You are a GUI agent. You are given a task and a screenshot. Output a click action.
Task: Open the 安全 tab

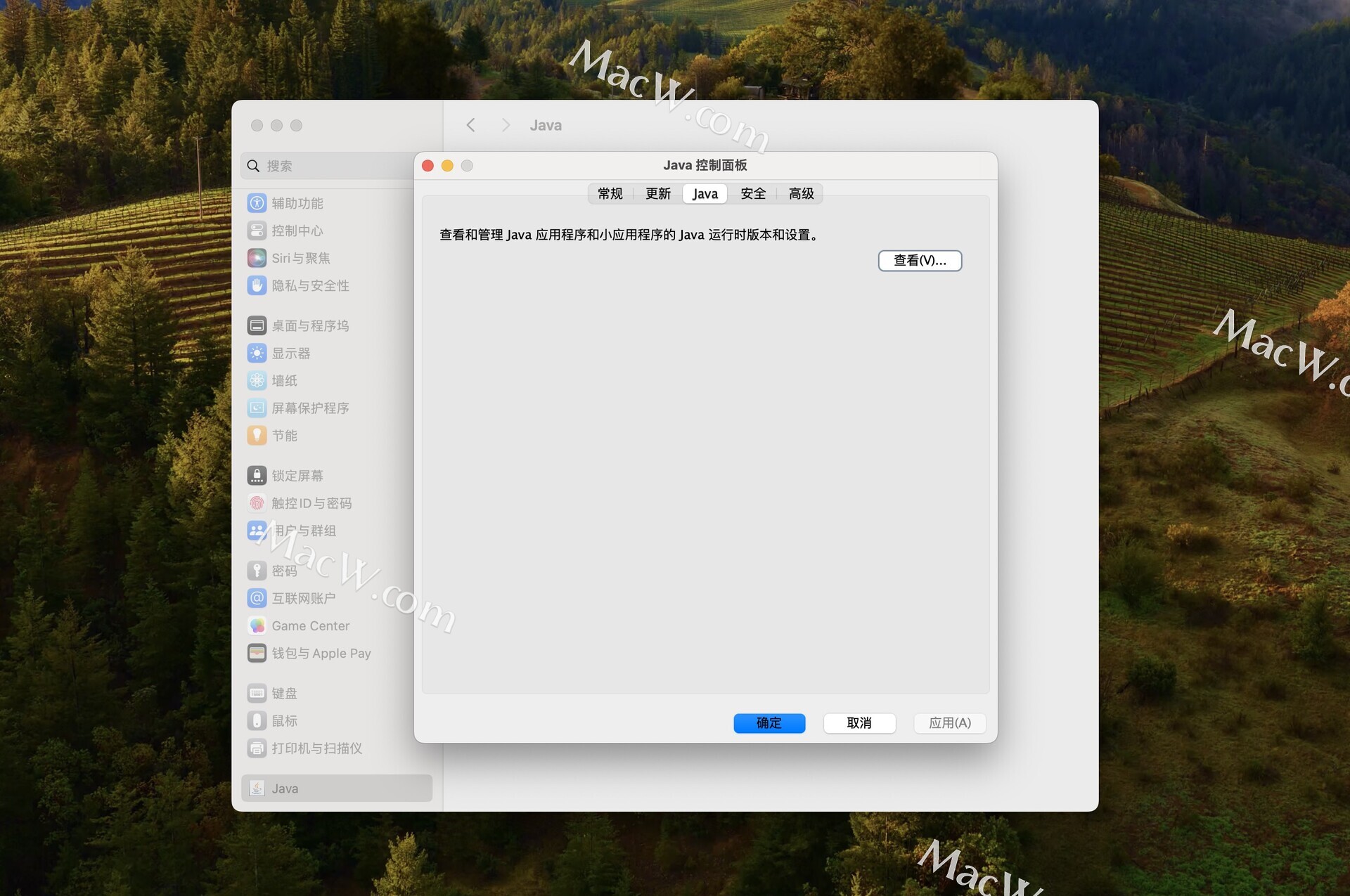753,194
